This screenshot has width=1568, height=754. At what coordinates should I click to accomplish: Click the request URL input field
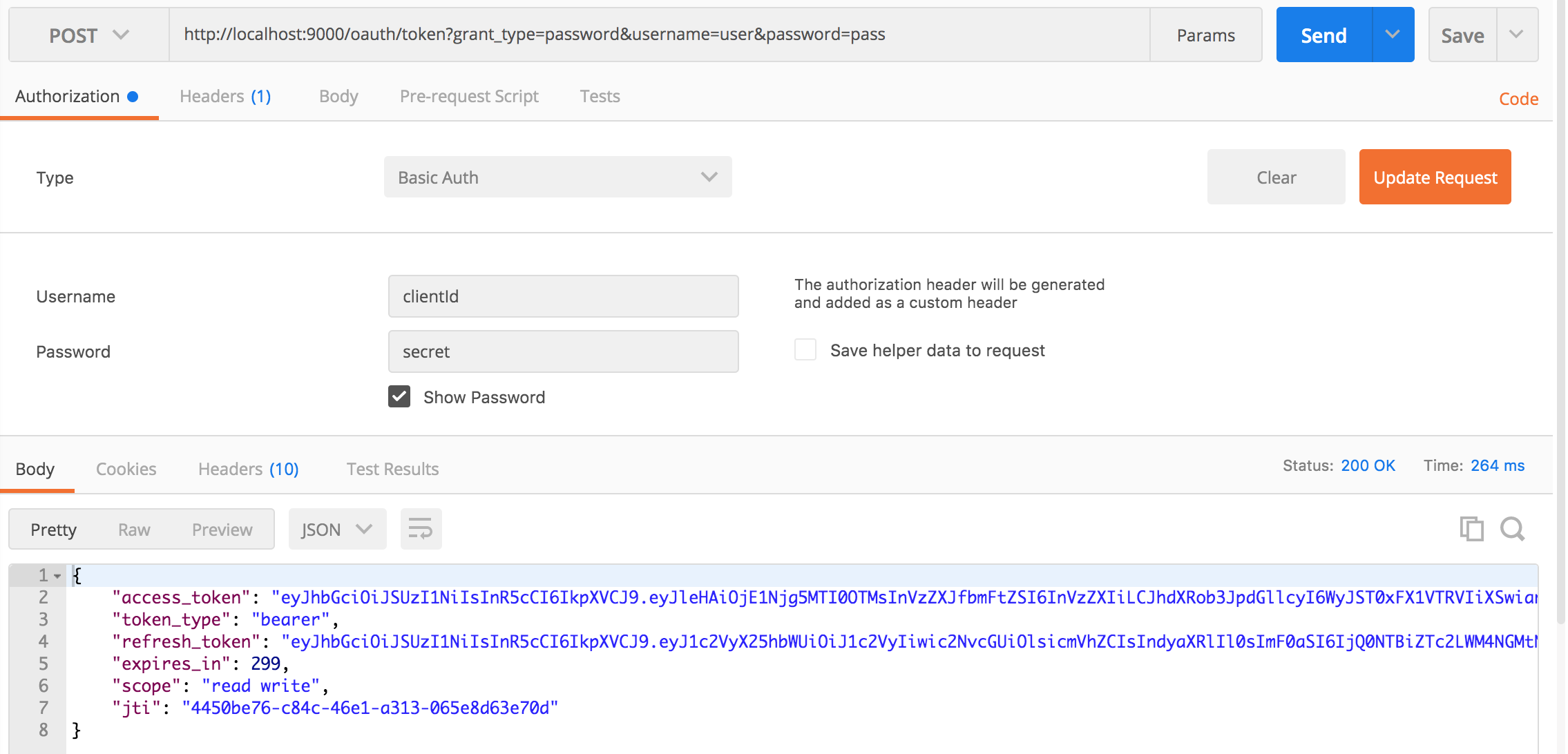[x=659, y=35]
